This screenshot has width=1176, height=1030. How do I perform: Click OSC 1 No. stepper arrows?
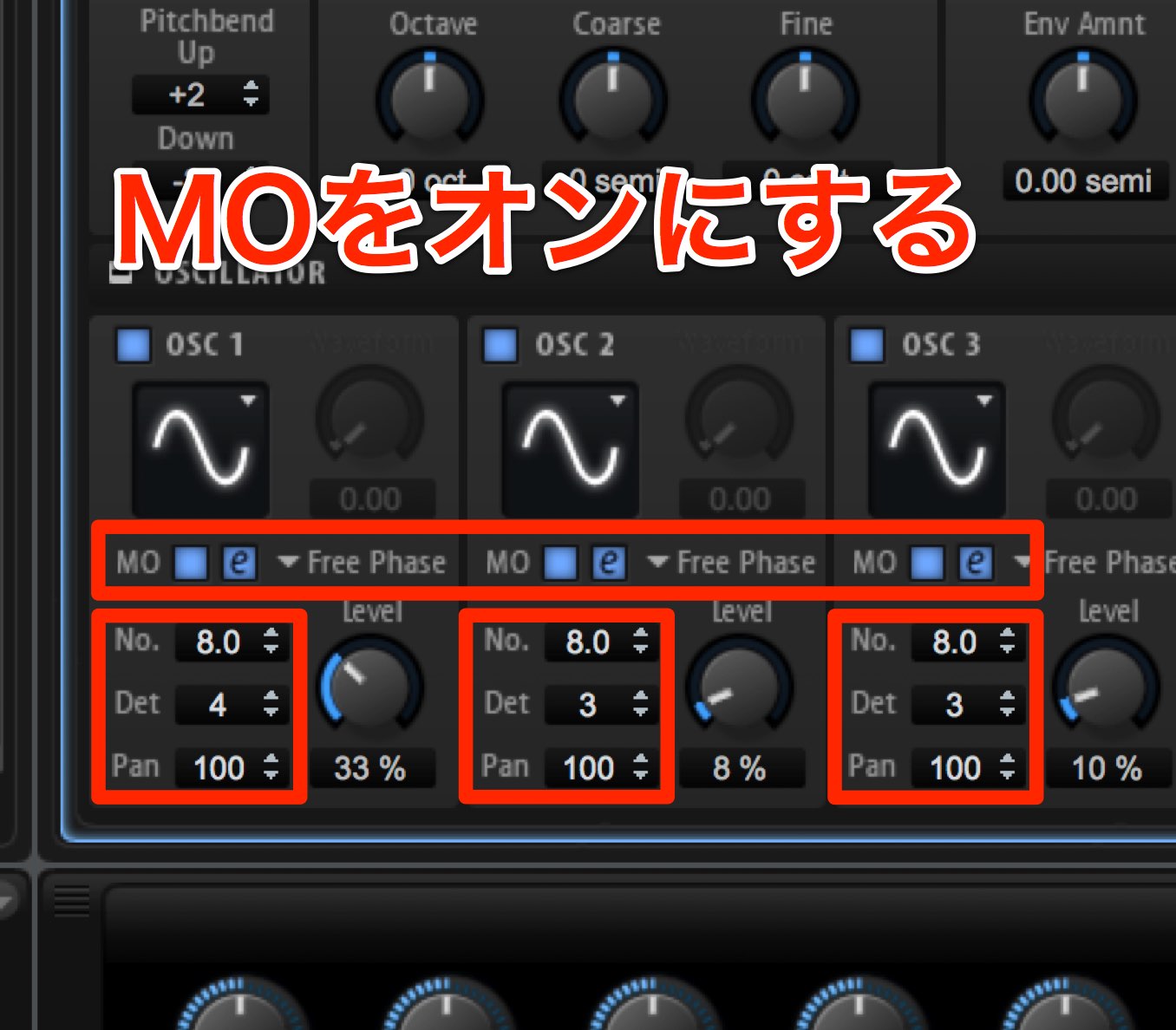(x=271, y=642)
